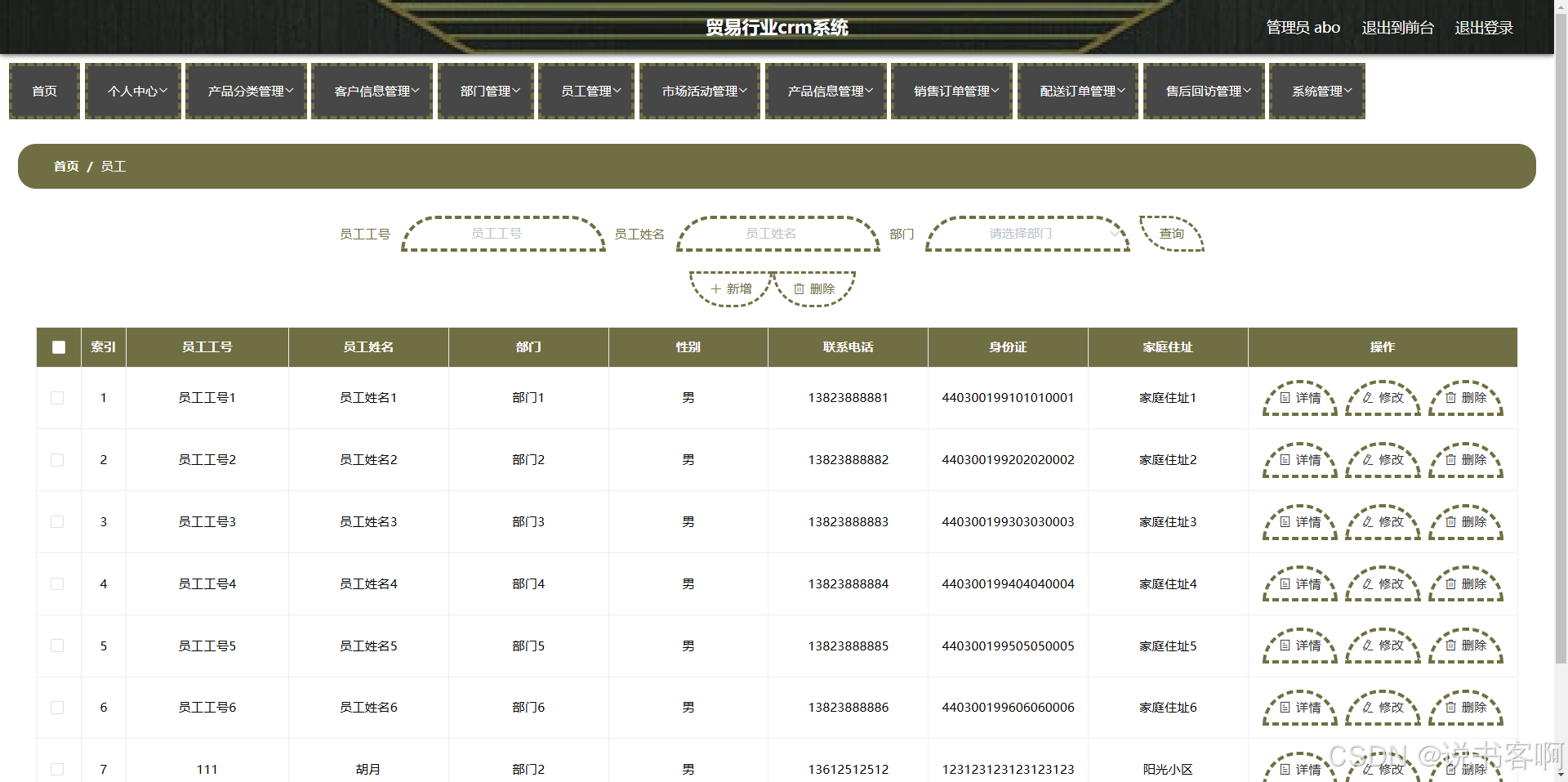This screenshot has width=1568, height=782.
Task: Tick the select-all checkbox in table header
Action: pos(59,347)
